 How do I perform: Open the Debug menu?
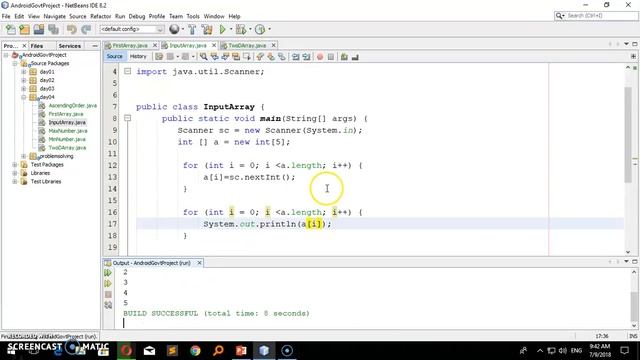pos(137,16)
